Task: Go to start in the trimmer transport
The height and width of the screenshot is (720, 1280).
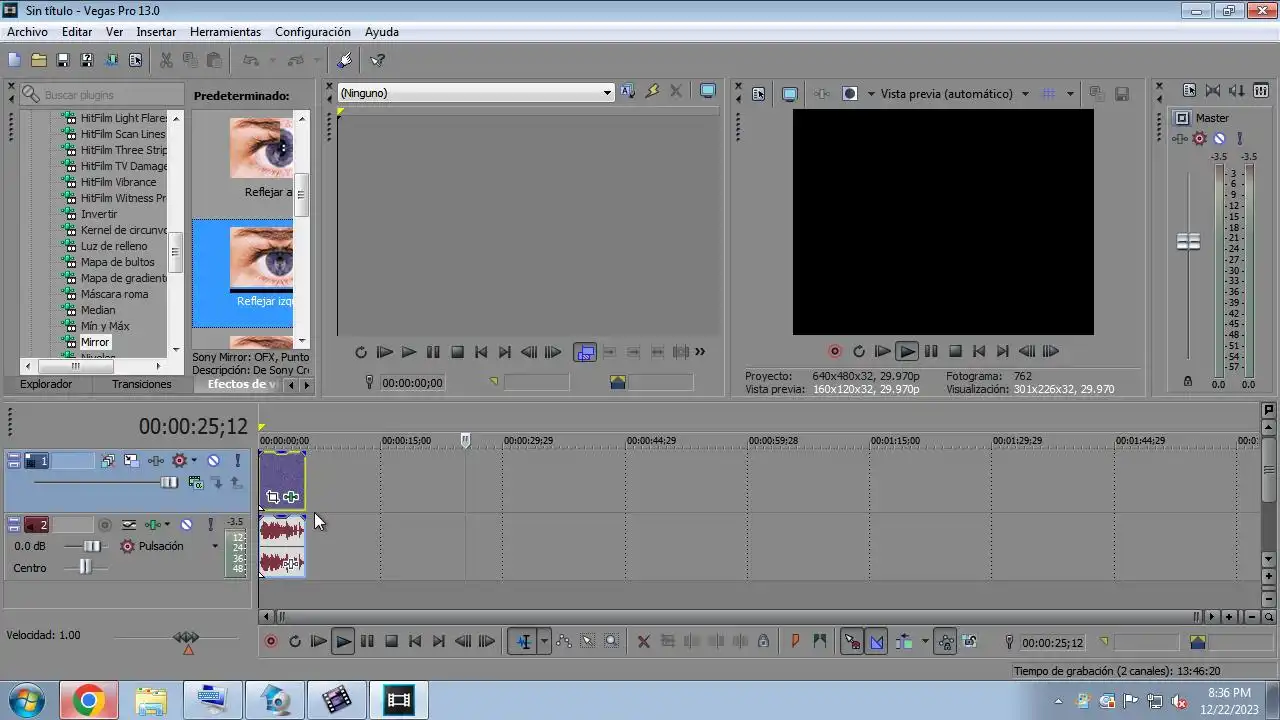Action: click(x=481, y=352)
